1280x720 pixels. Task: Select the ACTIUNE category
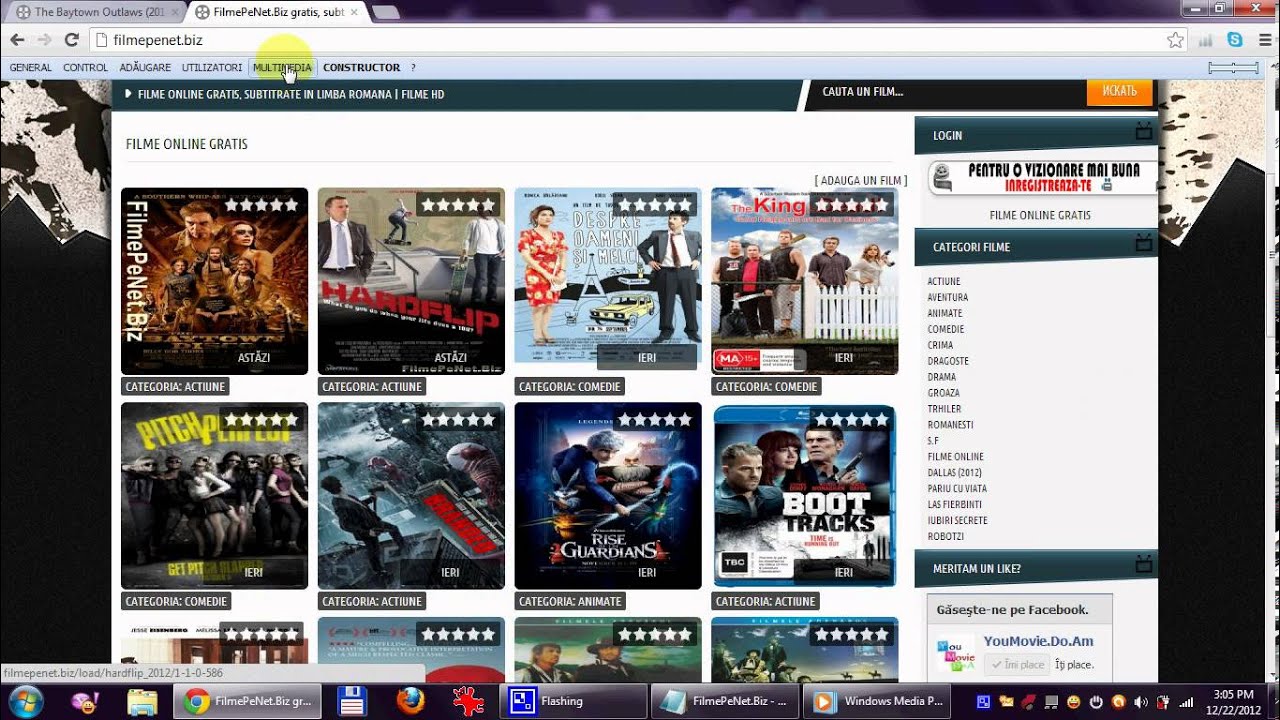click(944, 282)
